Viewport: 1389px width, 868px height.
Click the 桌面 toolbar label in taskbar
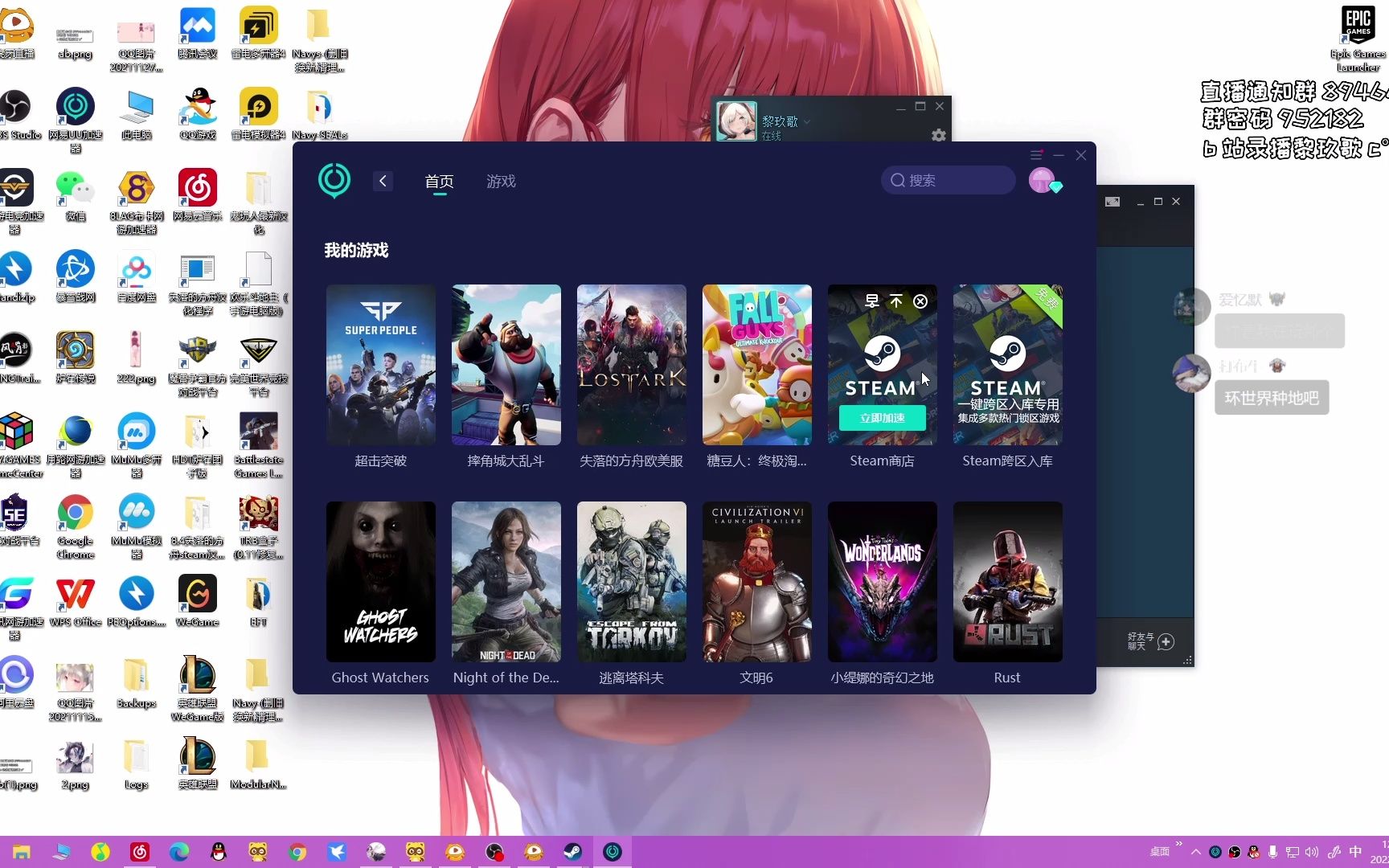click(x=1160, y=852)
